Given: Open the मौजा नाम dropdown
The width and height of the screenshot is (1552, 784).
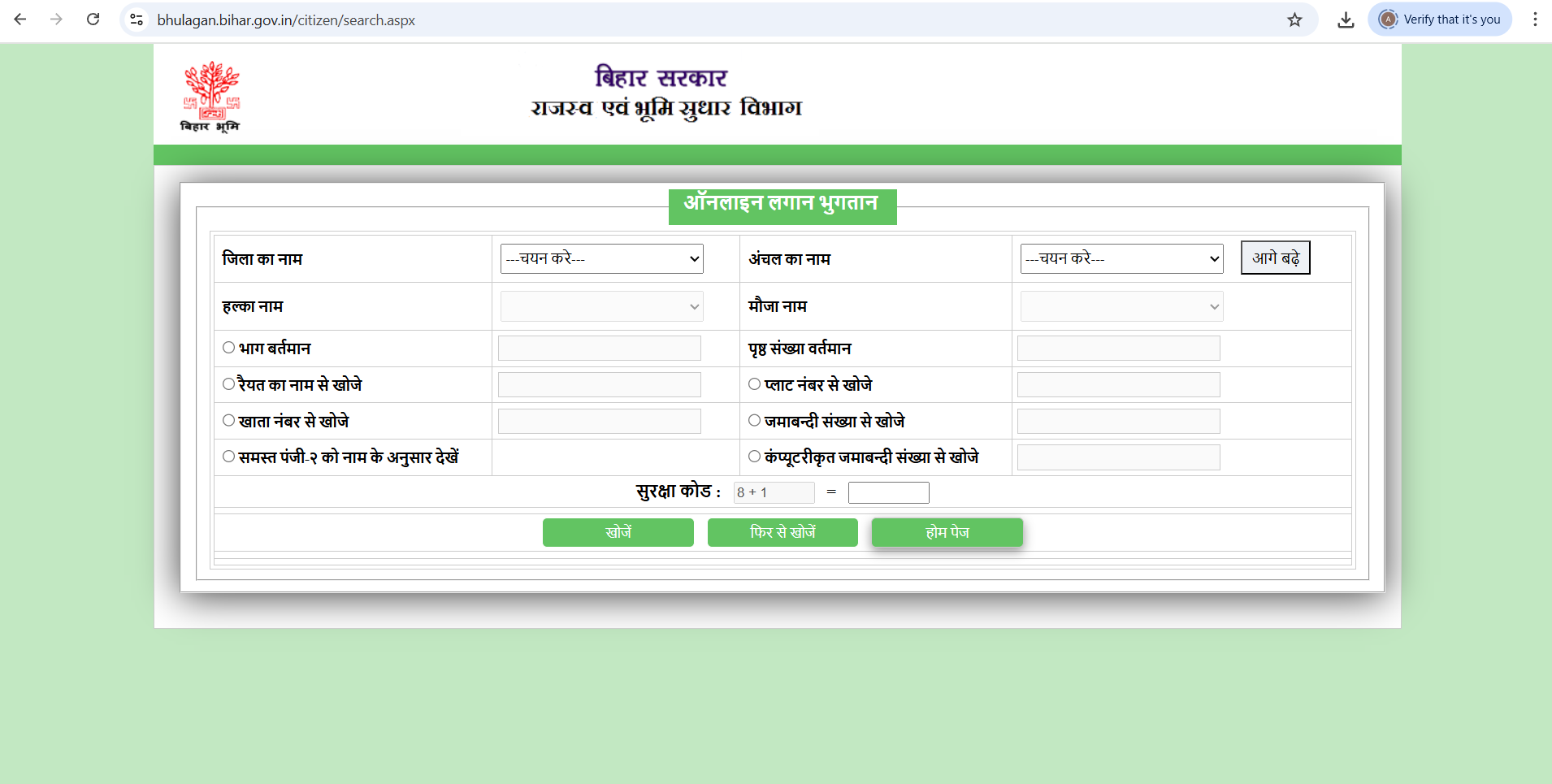Looking at the screenshot, I should [1121, 306].
